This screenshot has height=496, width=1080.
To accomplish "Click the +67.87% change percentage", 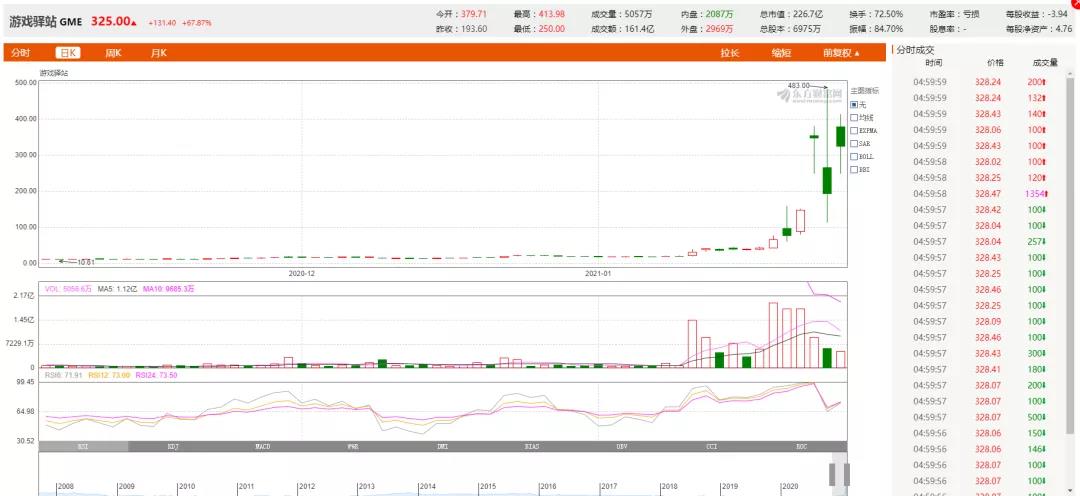I will pos(197,23).
